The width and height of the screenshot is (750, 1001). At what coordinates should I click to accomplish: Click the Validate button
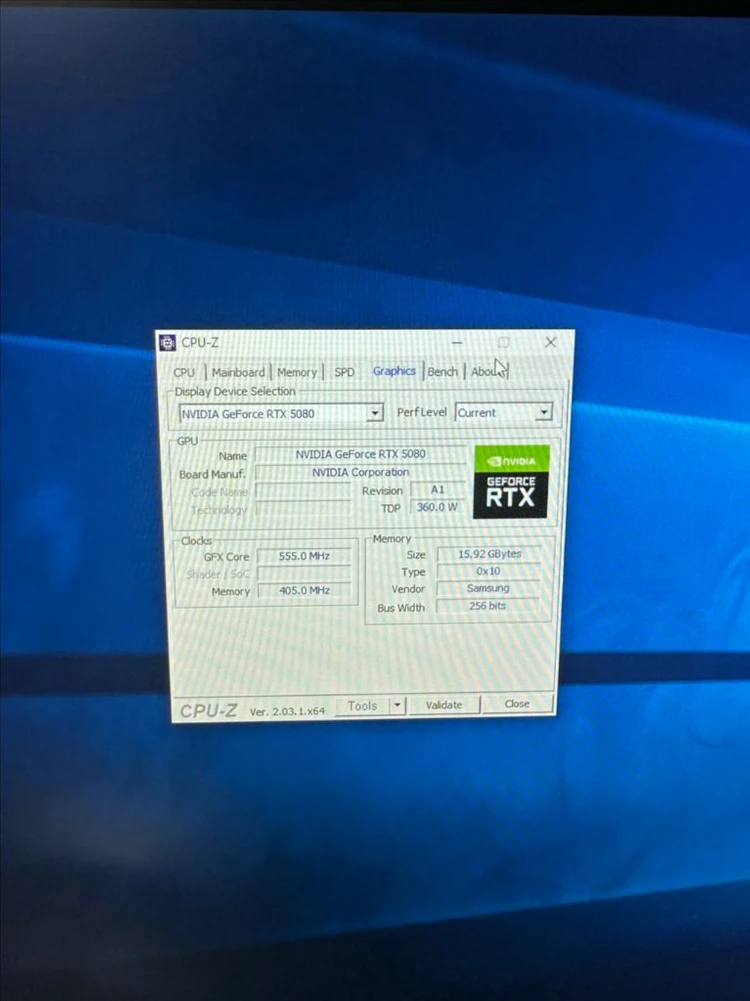pos(444,705)
